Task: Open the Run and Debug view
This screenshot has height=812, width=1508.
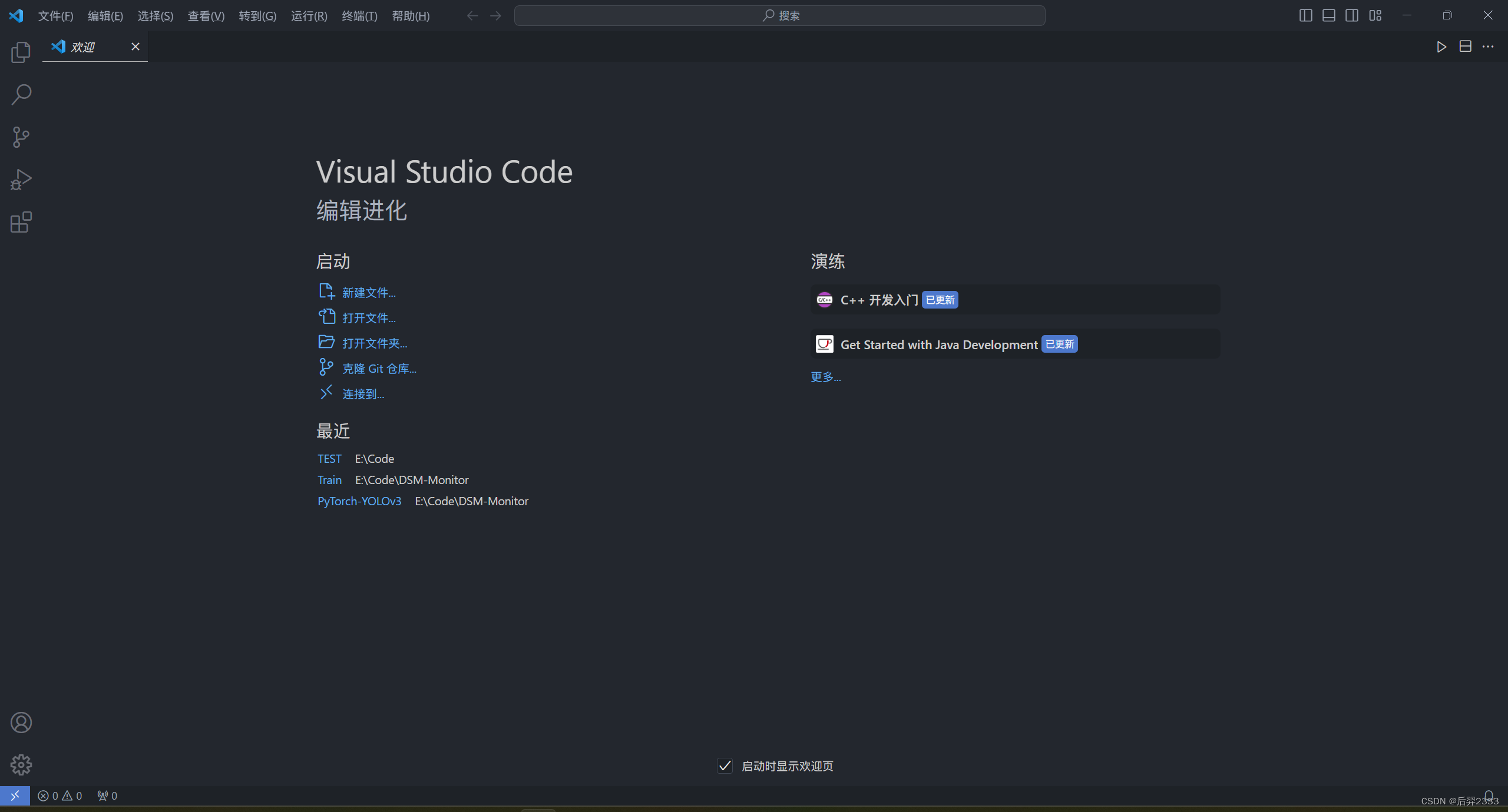Action: tap(21, 180)
